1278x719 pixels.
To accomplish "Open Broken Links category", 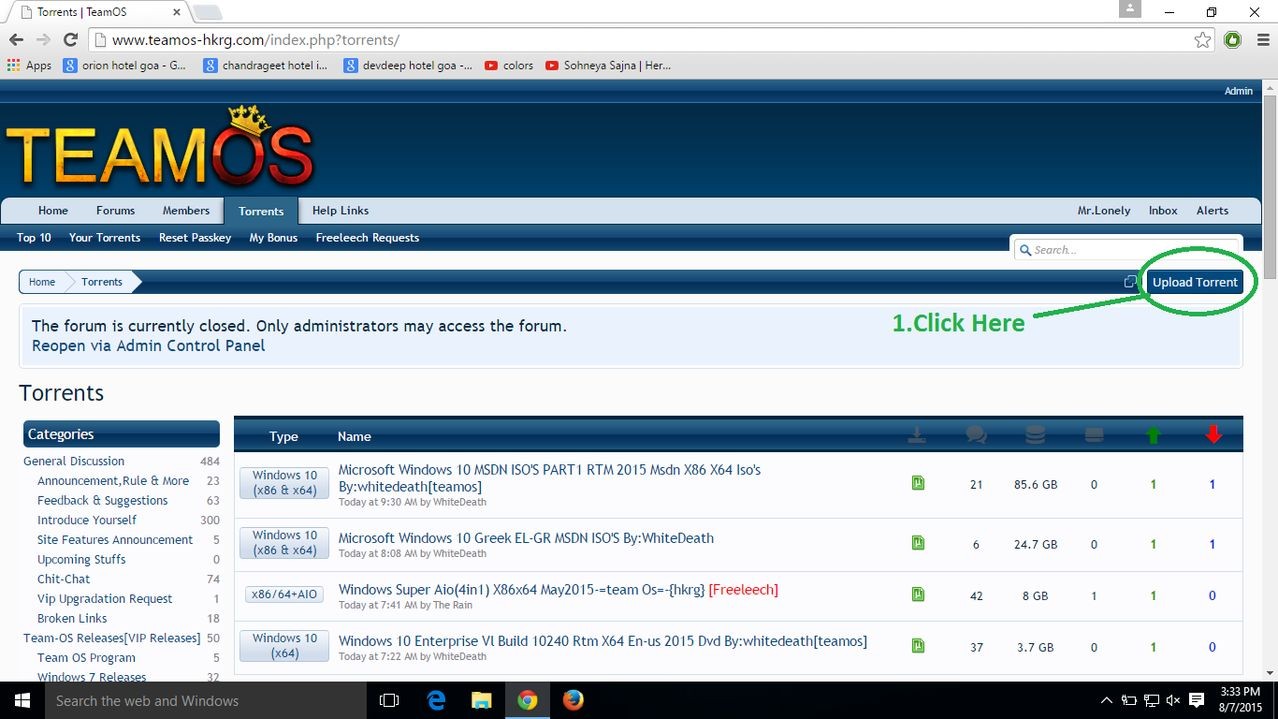I will coord(72,618).
